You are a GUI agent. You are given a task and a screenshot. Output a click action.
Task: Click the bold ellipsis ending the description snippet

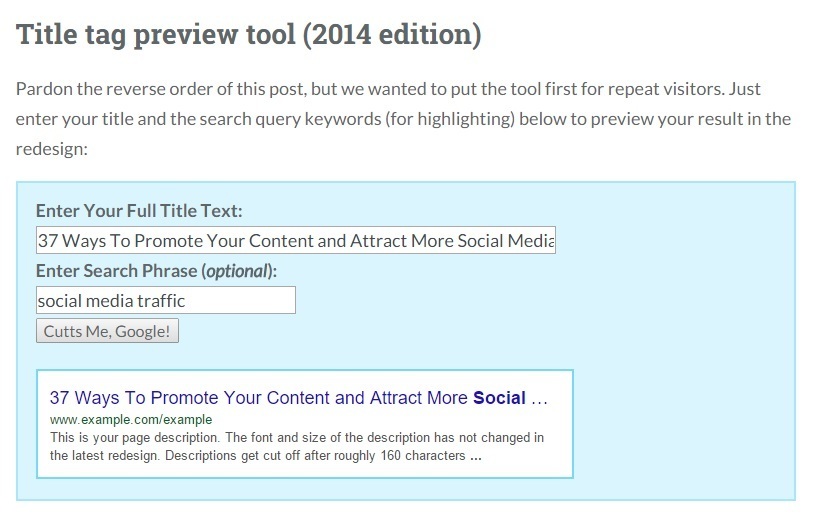click(x=476, y=457)
